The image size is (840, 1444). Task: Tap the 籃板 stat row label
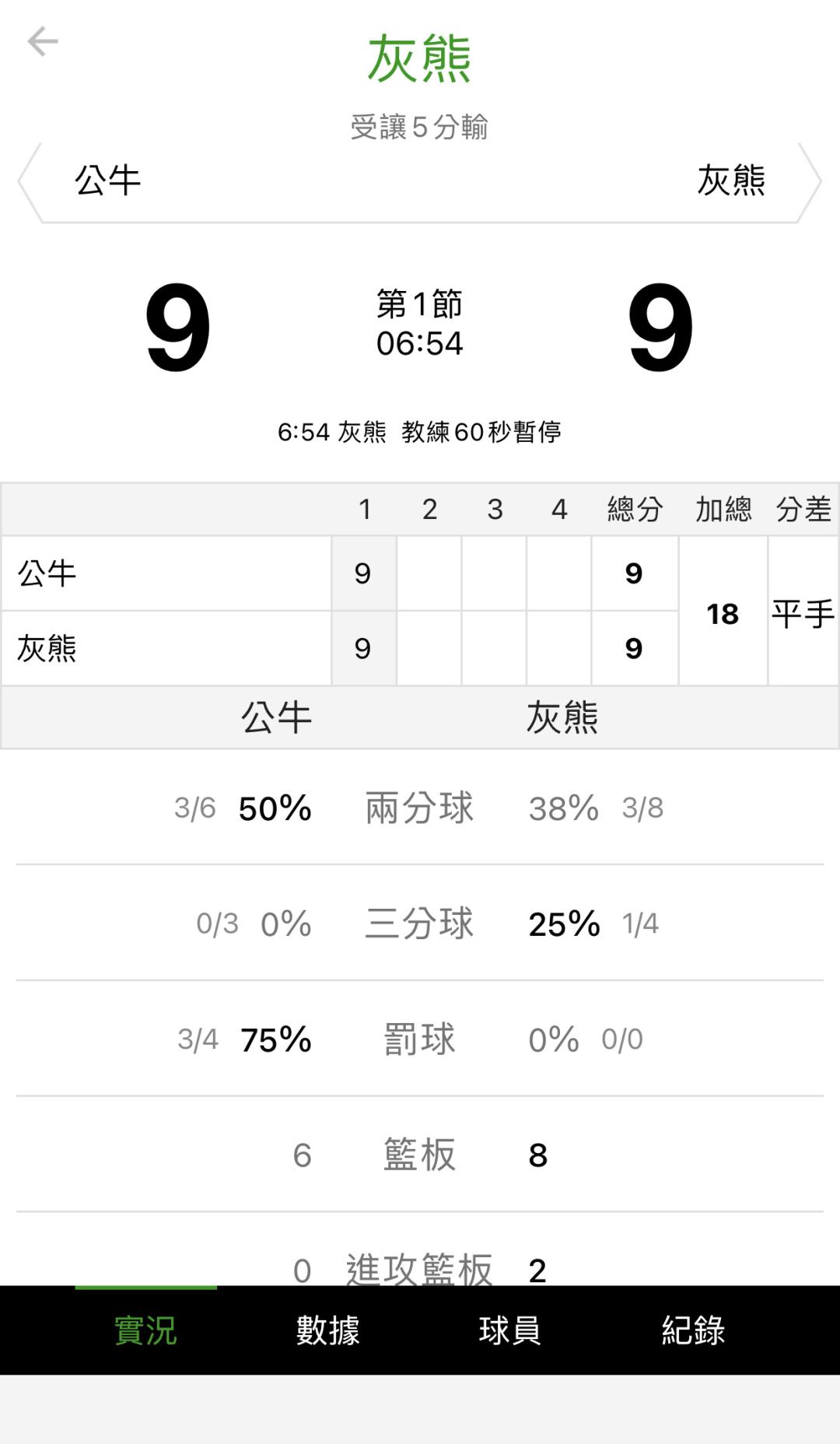click(x=419, y=1155)
